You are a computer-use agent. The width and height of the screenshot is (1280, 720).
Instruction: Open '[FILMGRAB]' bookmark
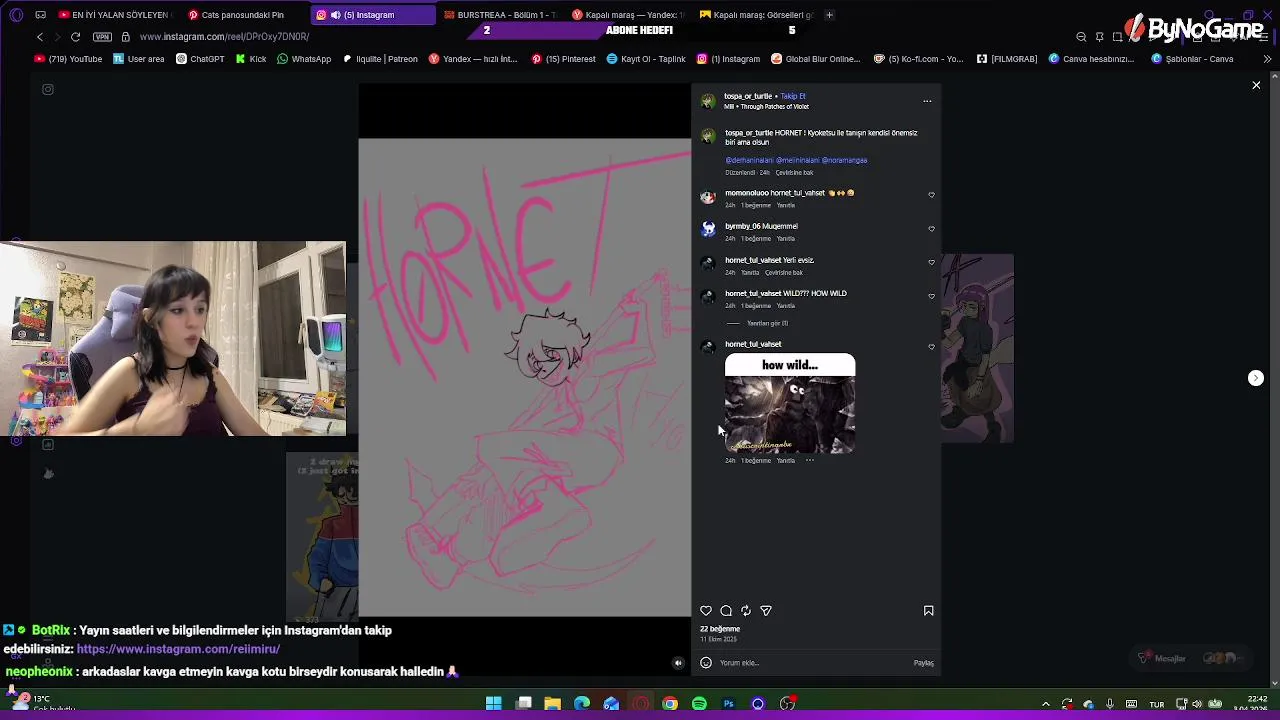1007,59
